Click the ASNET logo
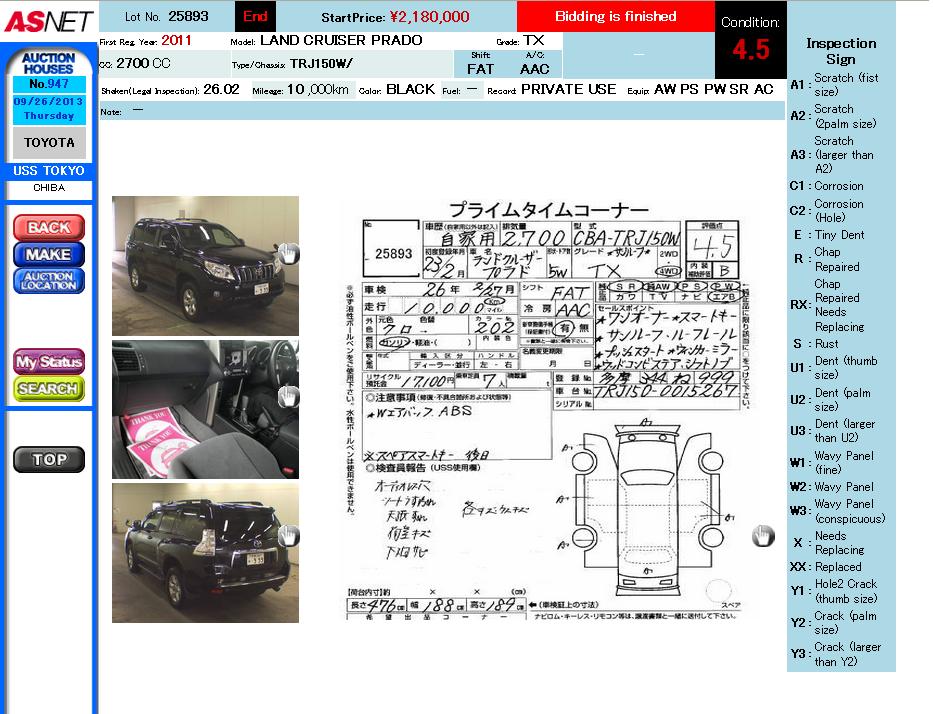933x714 pixels. pyautogui.click(x=47, y=21)
